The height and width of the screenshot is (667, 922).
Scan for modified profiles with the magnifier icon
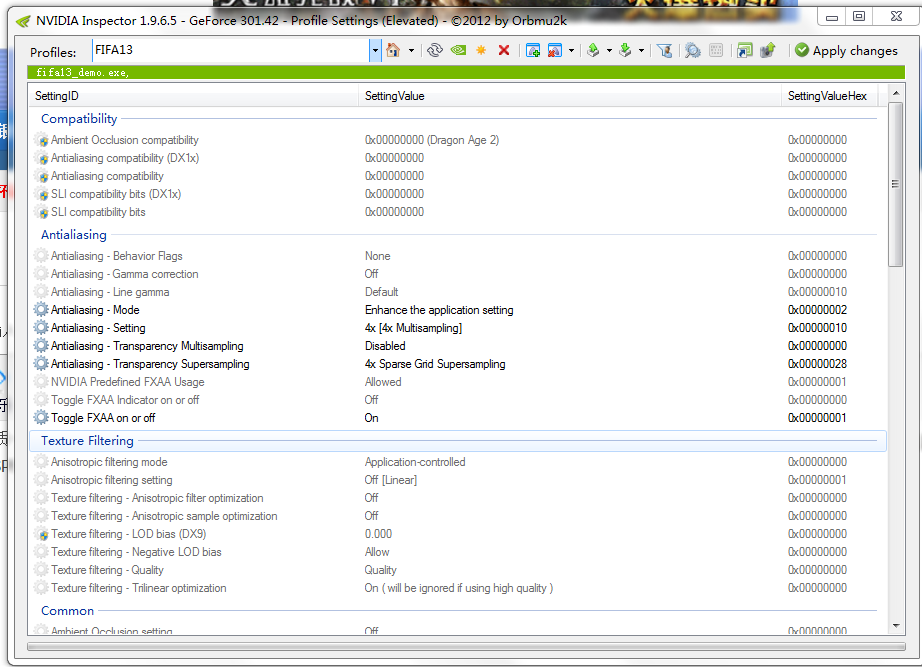click(x=693, y=51)
